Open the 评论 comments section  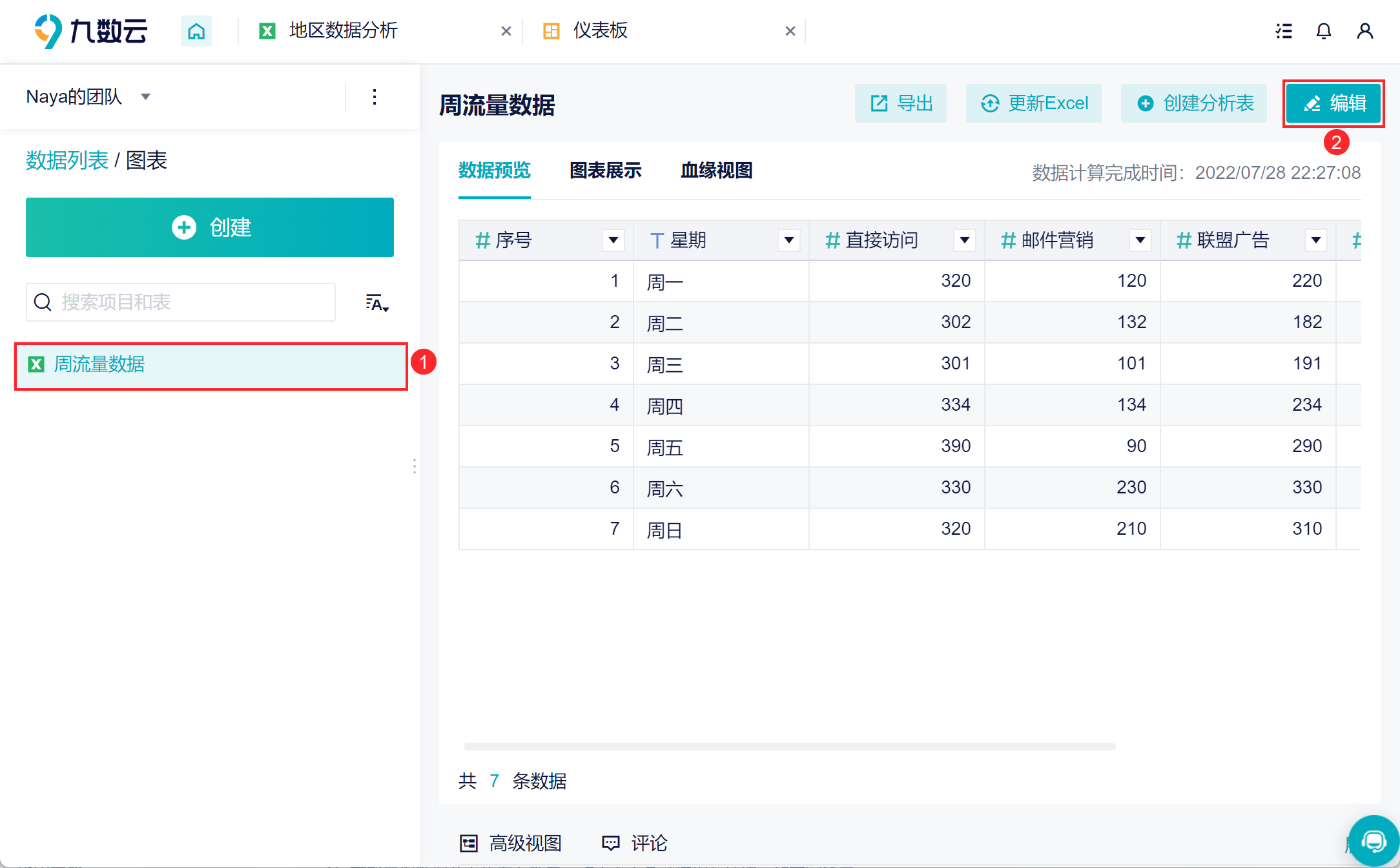(x=635, y=843)
